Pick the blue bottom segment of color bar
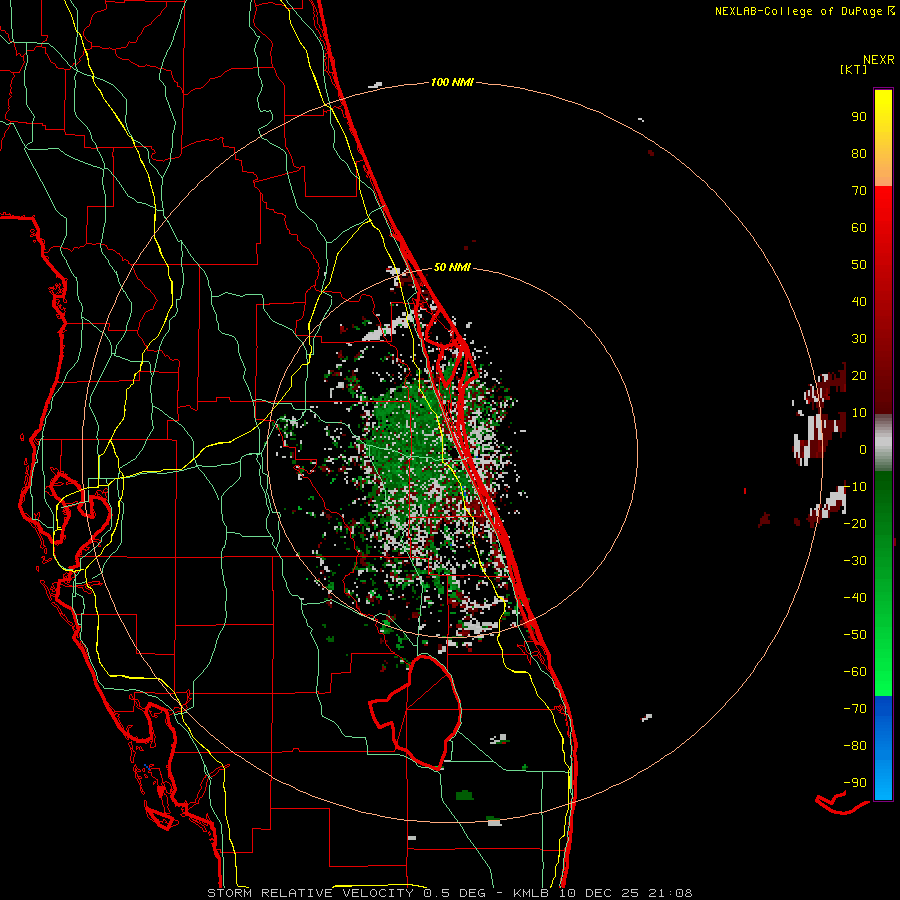The height and width of the screenshot is (900, 900). click(883, 748)
